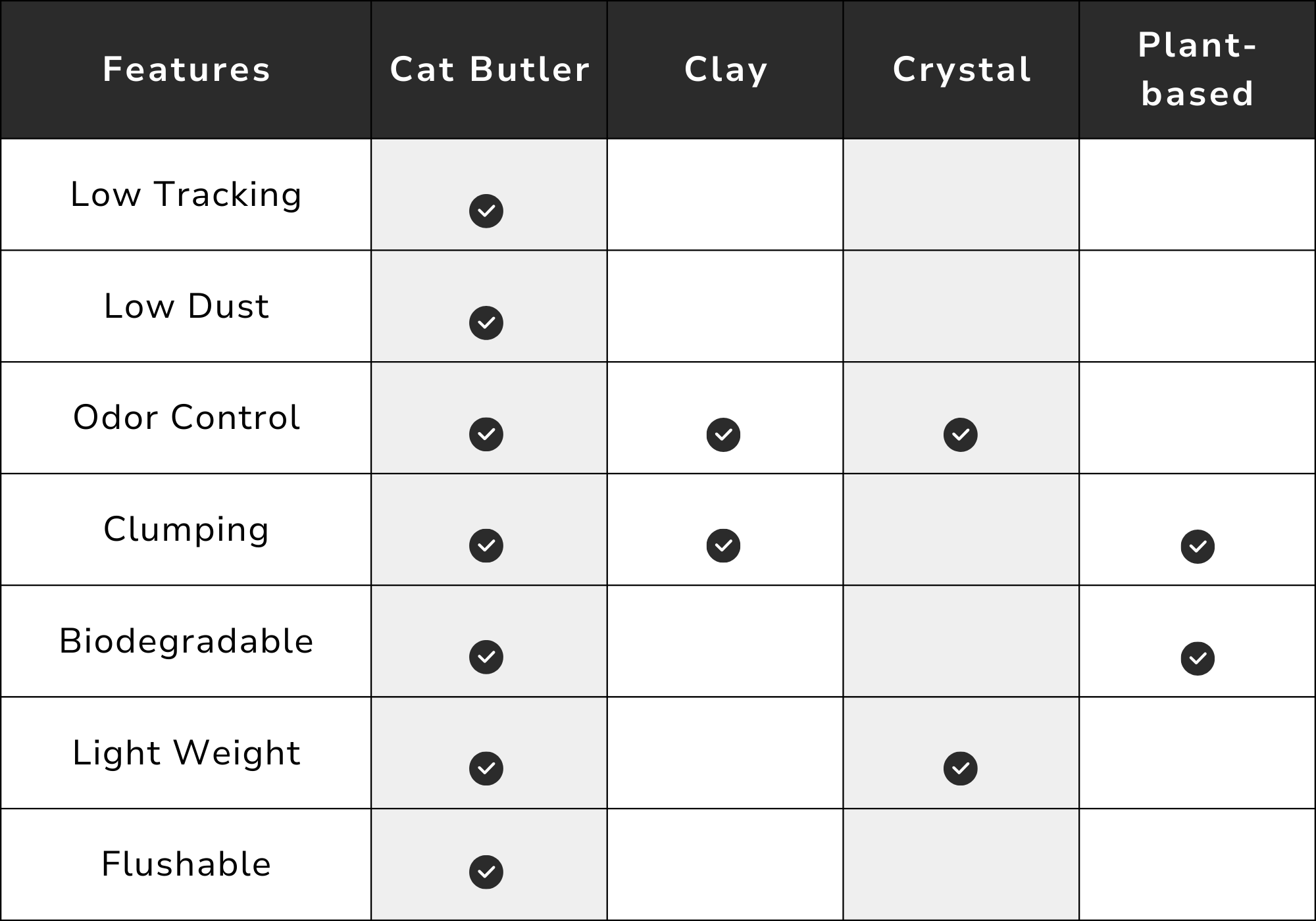This screenshot has width=1316, height=921.
Task: Select the Plant-based column header
Action: point(1198,70)
